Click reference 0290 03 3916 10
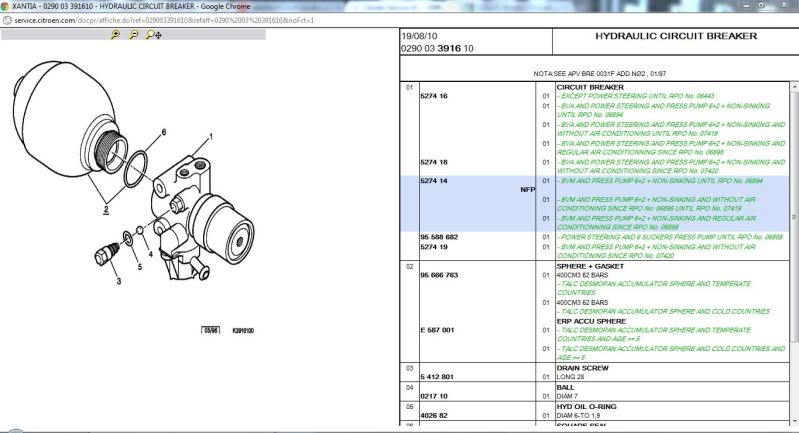799x433 pixels. tap(437, 48)
